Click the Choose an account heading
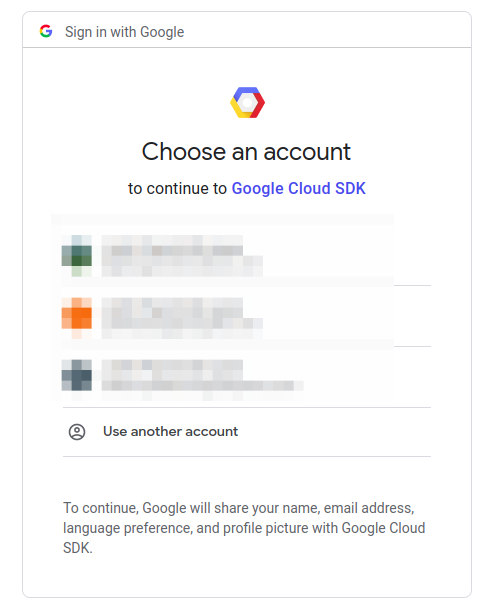This screenshot has width=493, height=602. [x=246, y=152]
